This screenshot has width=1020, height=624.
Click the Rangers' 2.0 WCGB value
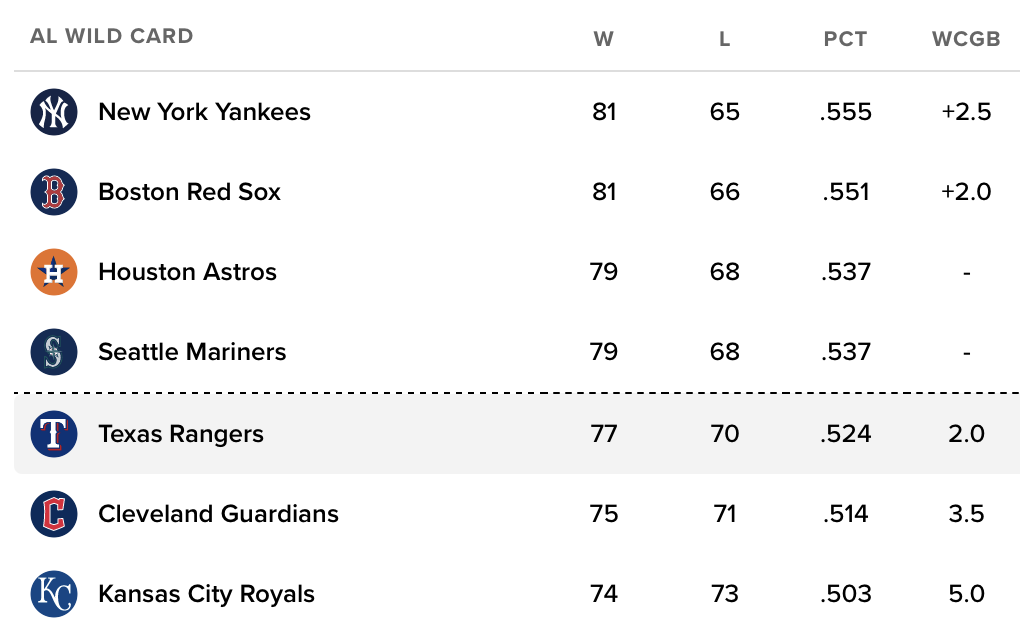[x=966, y=434]
